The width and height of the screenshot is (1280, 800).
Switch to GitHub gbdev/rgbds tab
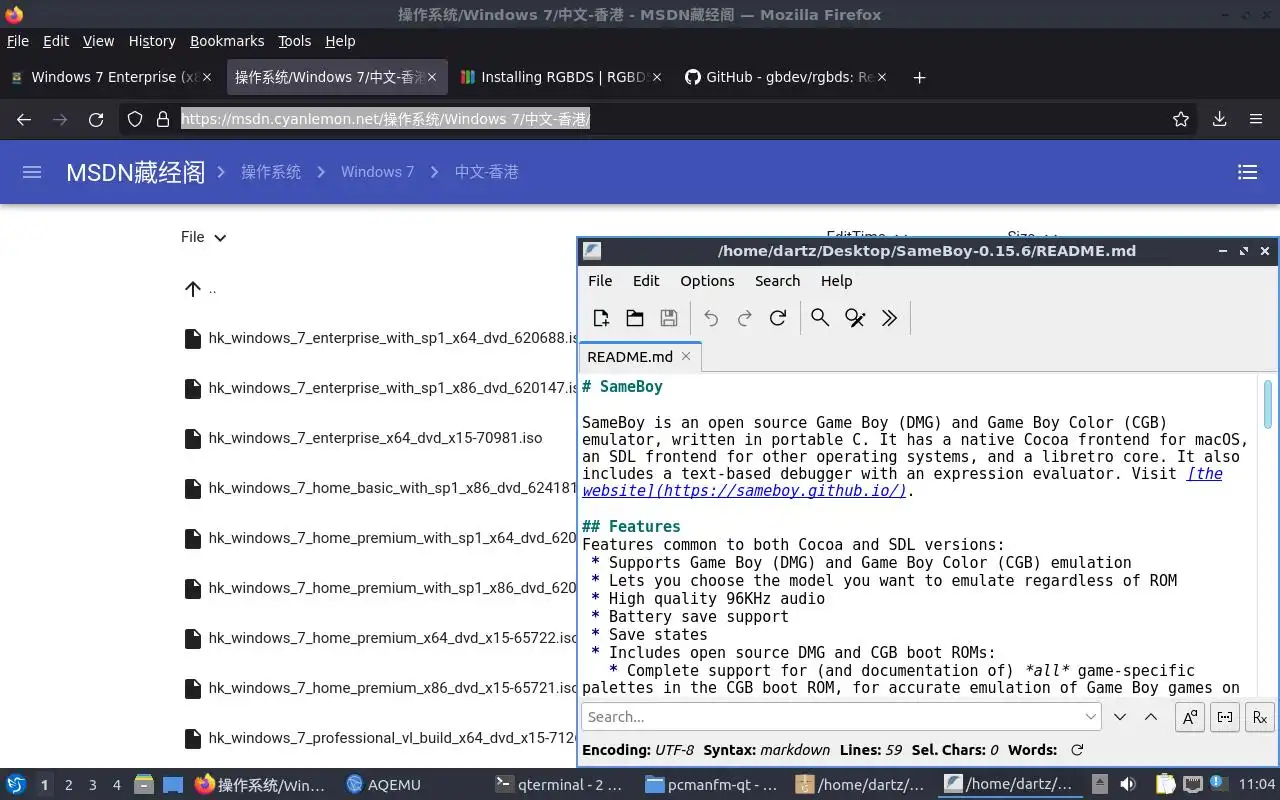click(785, 77)
